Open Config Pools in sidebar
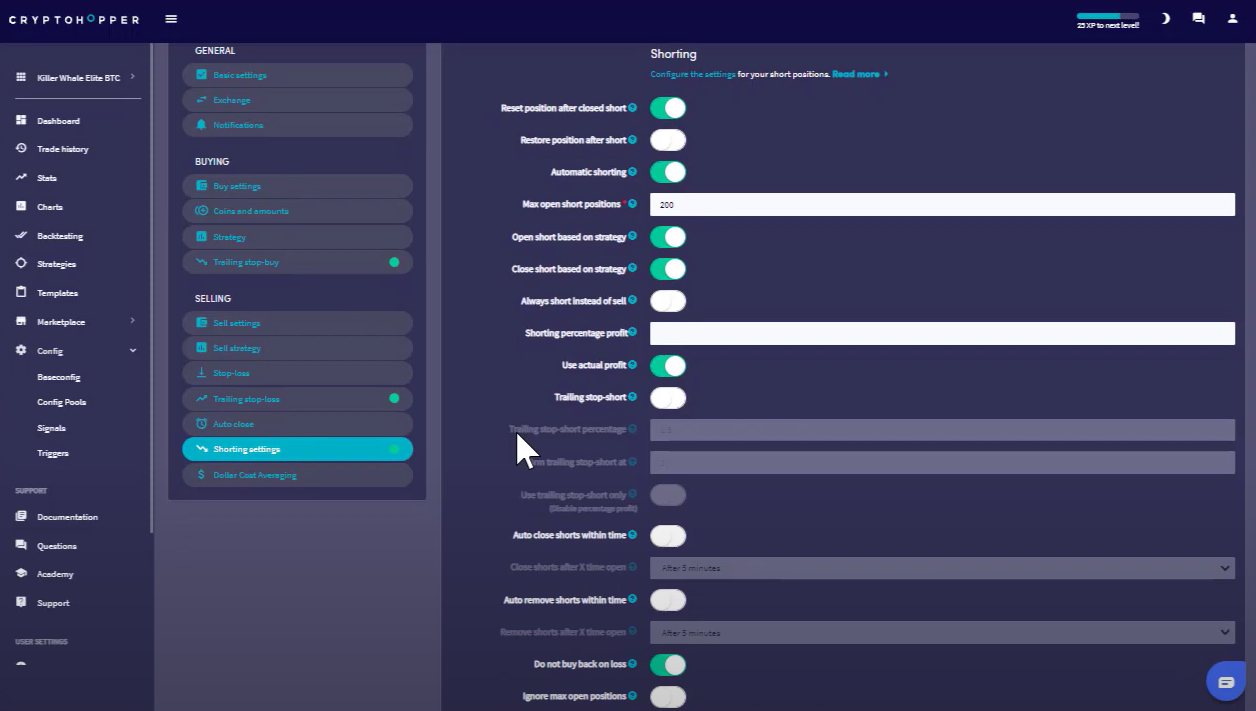Screen dimensions: 1256x711 click(62, 402)
